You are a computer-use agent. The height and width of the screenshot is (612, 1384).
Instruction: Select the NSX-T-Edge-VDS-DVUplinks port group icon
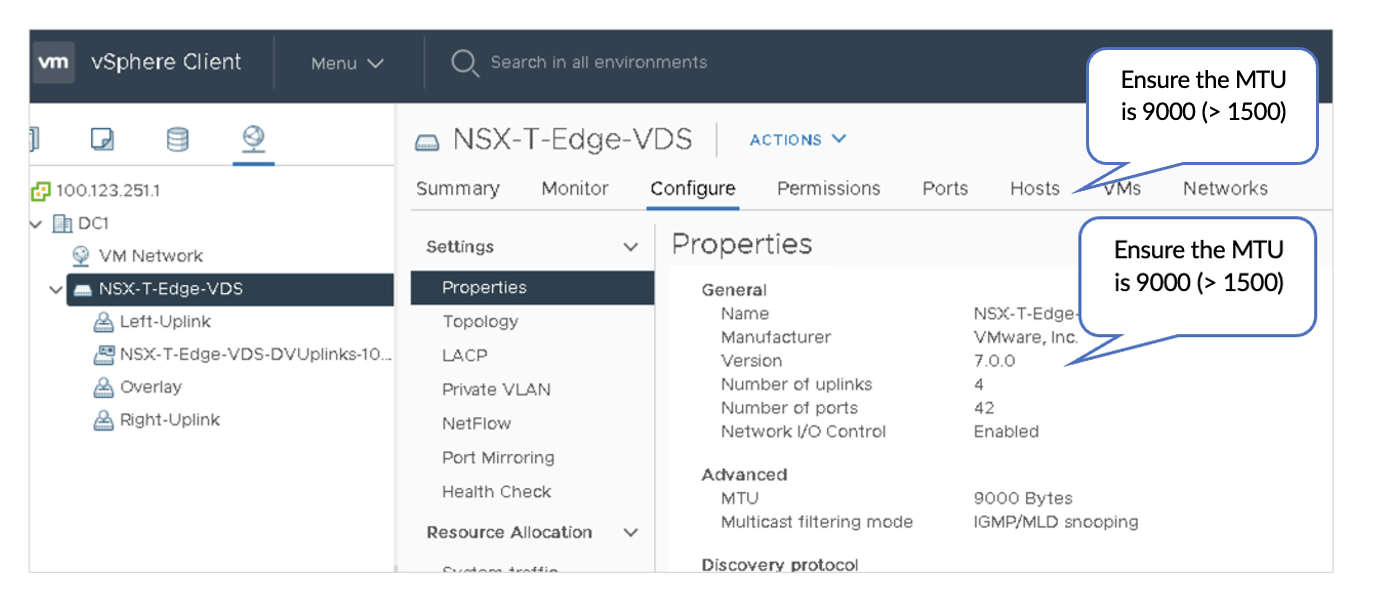[103, 355]
